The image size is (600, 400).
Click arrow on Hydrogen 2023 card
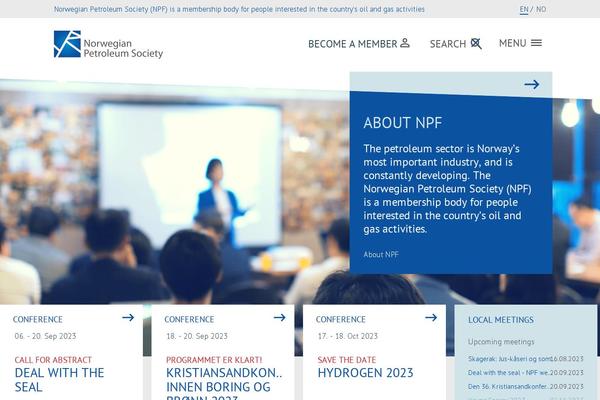(431, 317)
